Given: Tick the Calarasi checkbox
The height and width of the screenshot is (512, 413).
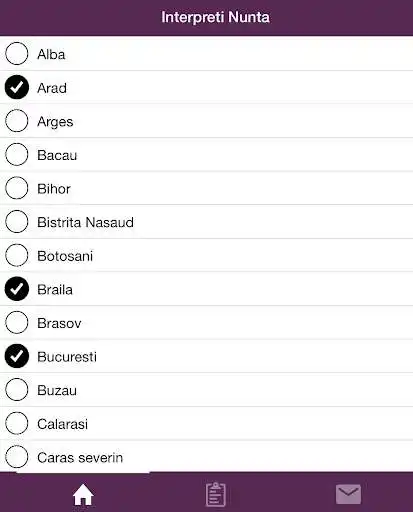Looking at the screenshot, I should [17, 423].
